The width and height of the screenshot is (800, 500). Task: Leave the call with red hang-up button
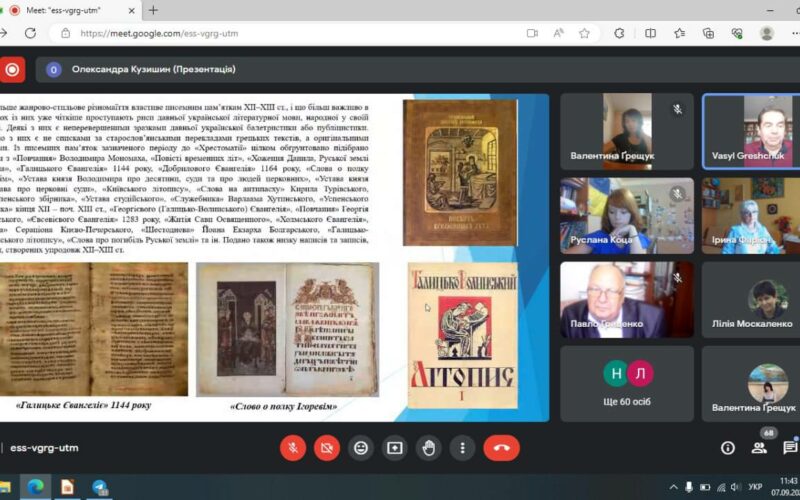pos(502,448)
